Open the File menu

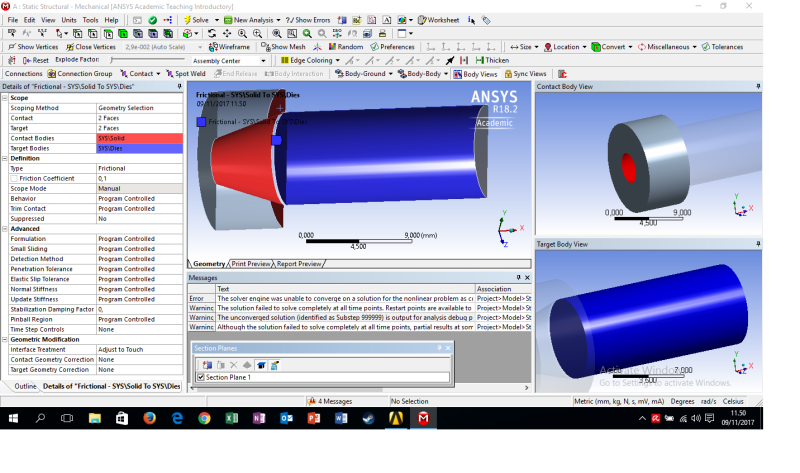click(x=13, y=20)
